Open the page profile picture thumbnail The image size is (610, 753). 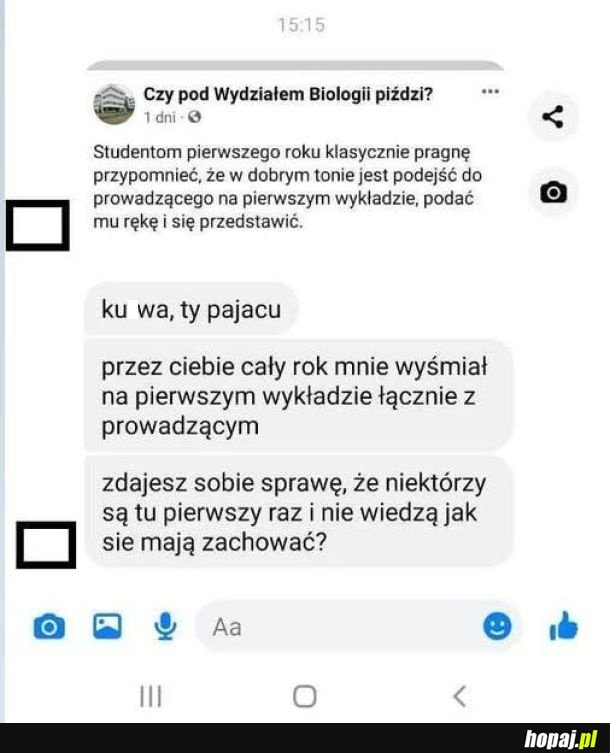click(x=114, y=104)
